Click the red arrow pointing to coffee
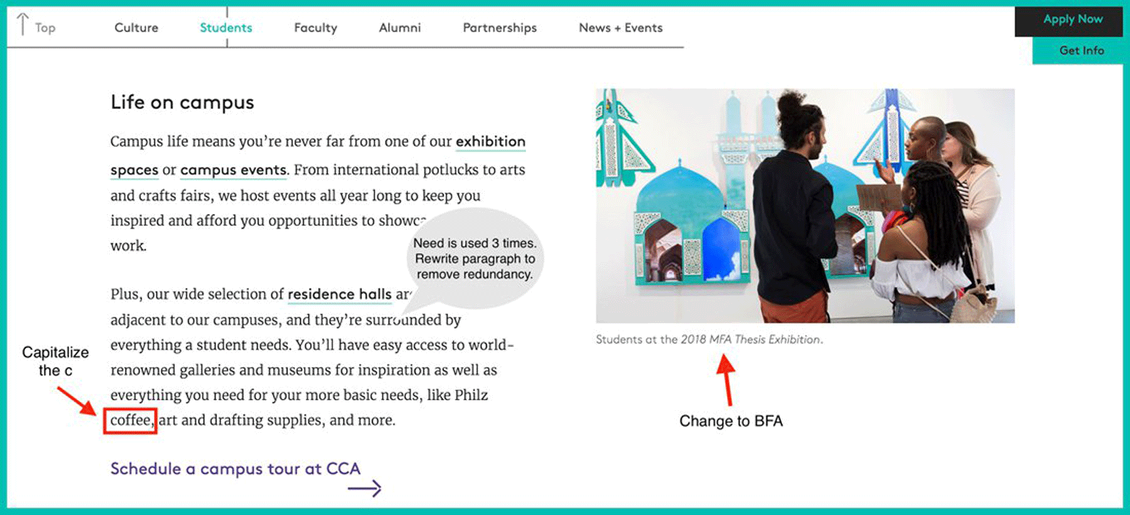 76,400
